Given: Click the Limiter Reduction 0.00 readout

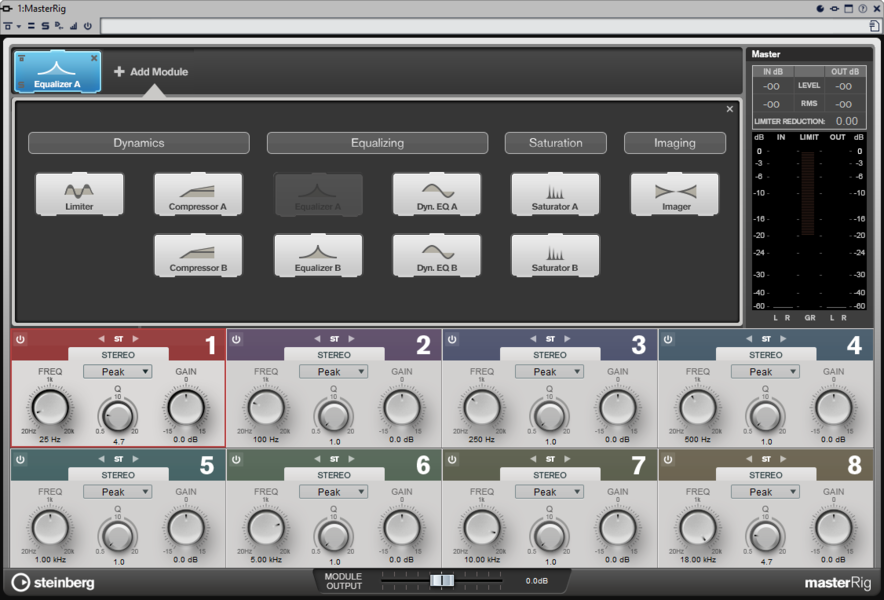Looking at the screenshot, I should (x=846, y=121).
